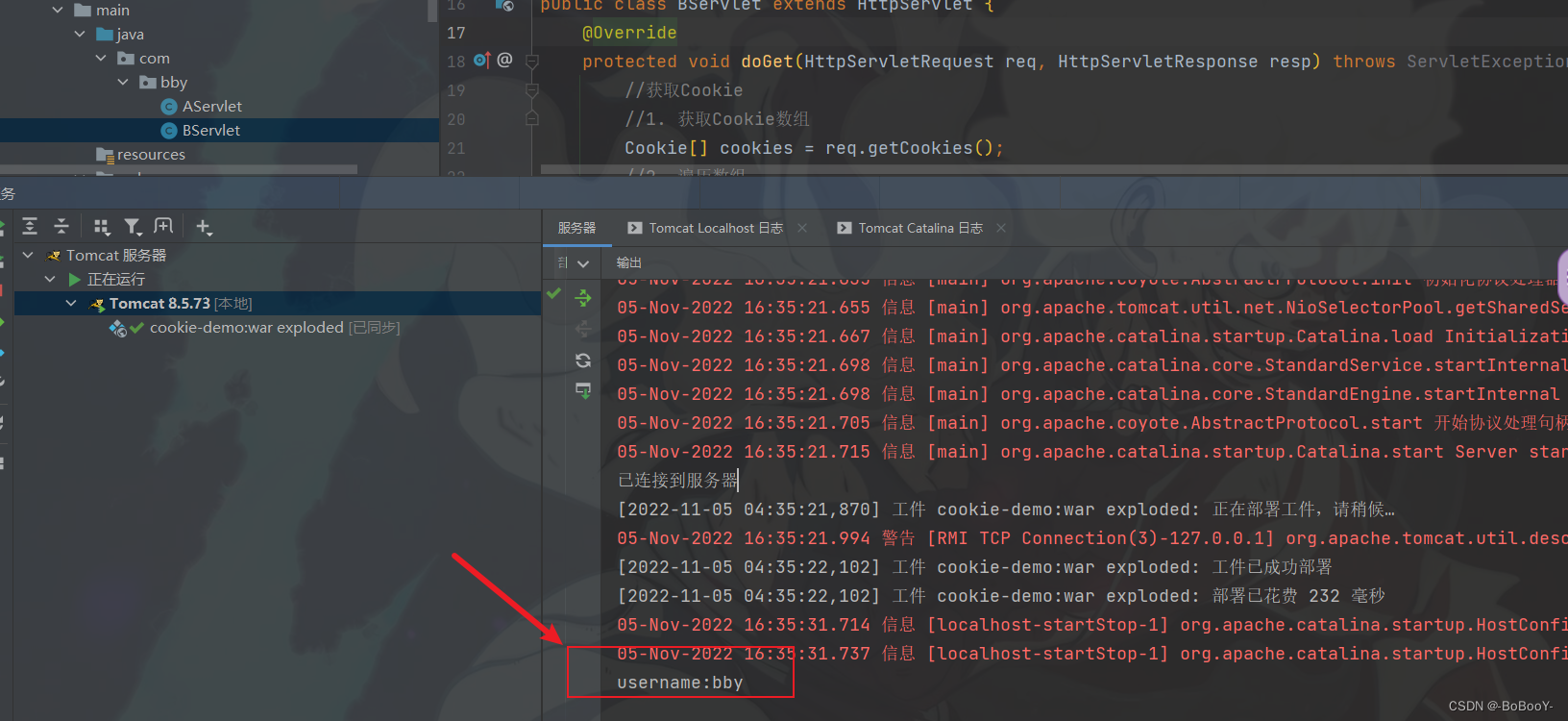Collapse the Tomcat 8.5.73 node

coord(71,303)
